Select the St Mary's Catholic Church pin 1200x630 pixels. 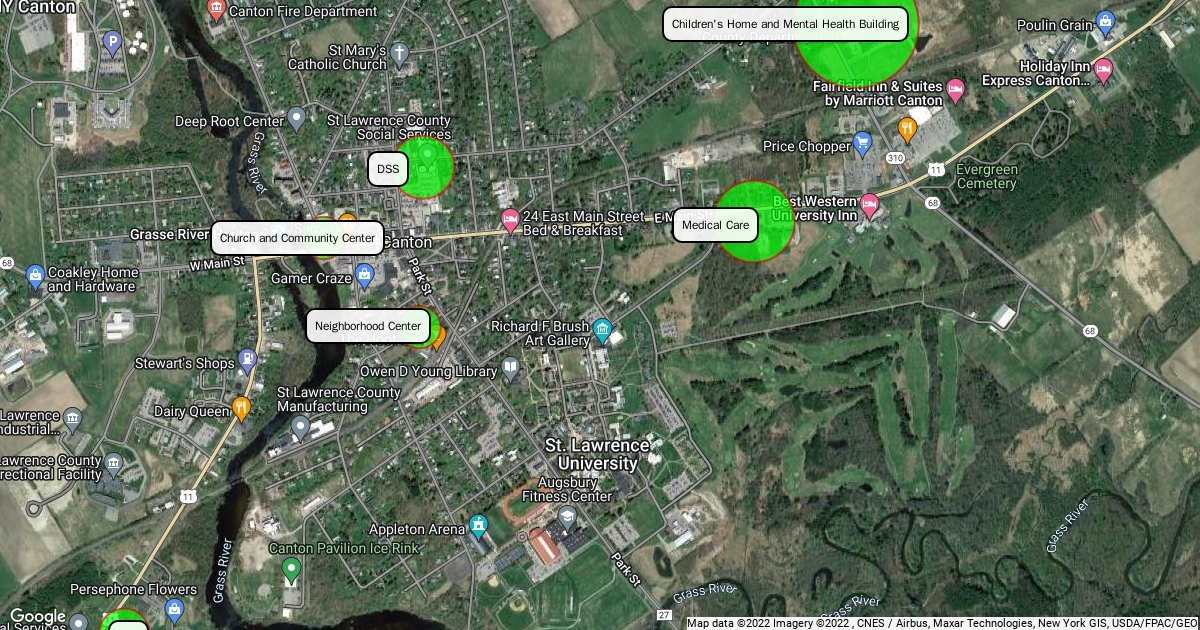click(400, 53)
